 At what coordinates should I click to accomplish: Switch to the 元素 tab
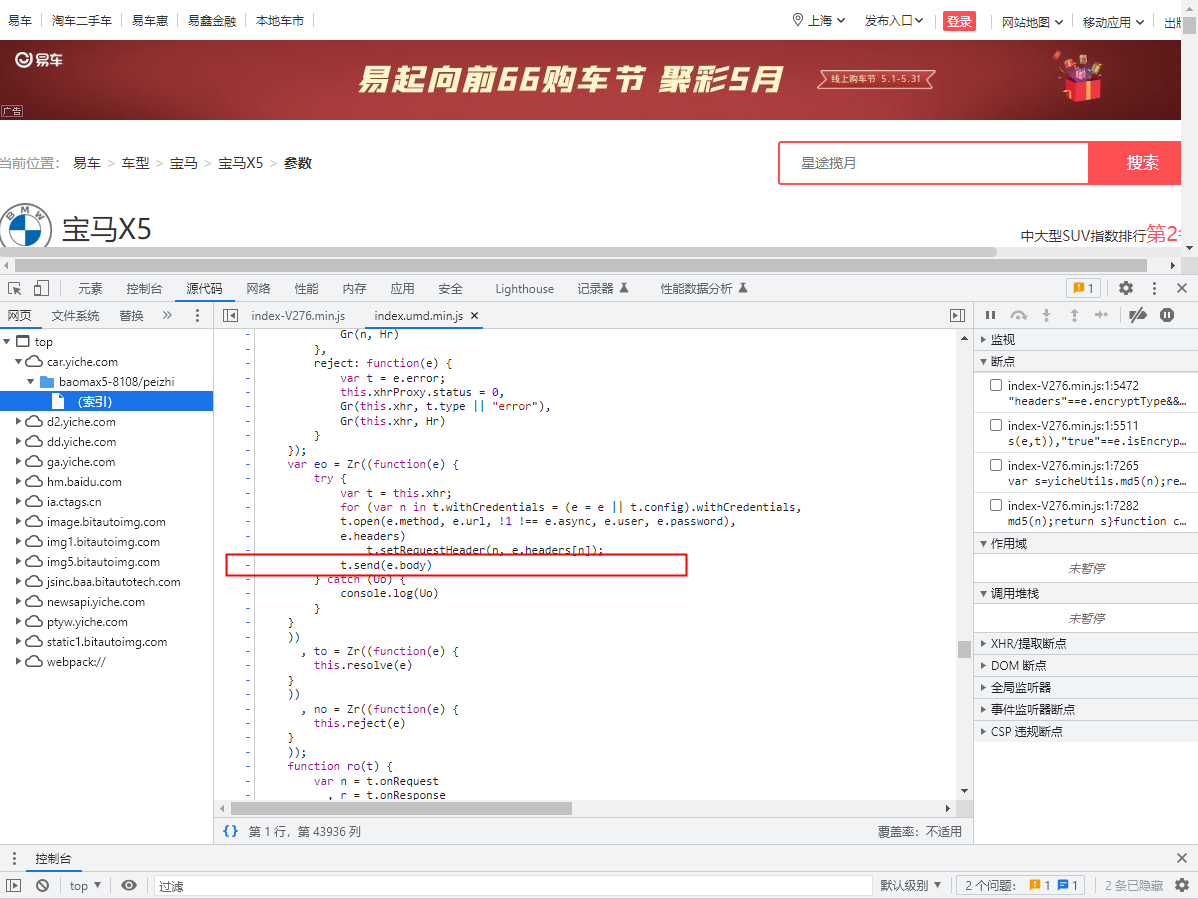tap(90, 289)
